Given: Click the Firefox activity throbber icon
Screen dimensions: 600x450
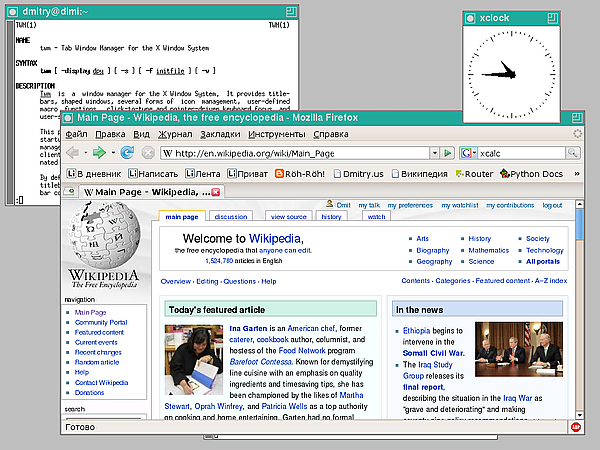Looking at the screenshot, I should 577,134.
